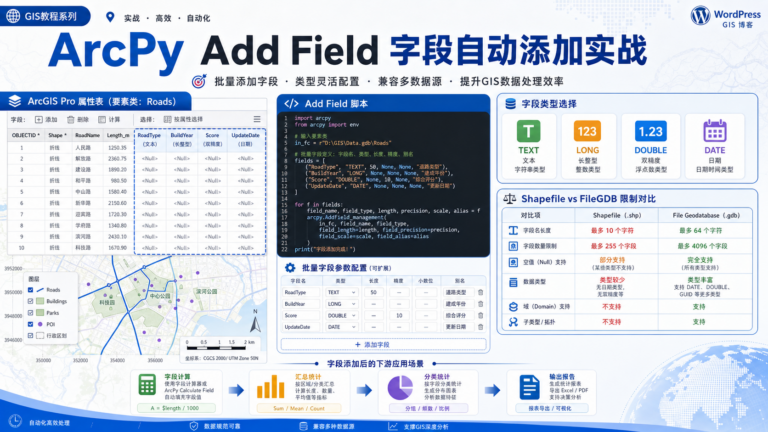768x432 pixels.
Task: Open the DATE type dropdown for UpdateDate
Action: [x=341, y=327]
